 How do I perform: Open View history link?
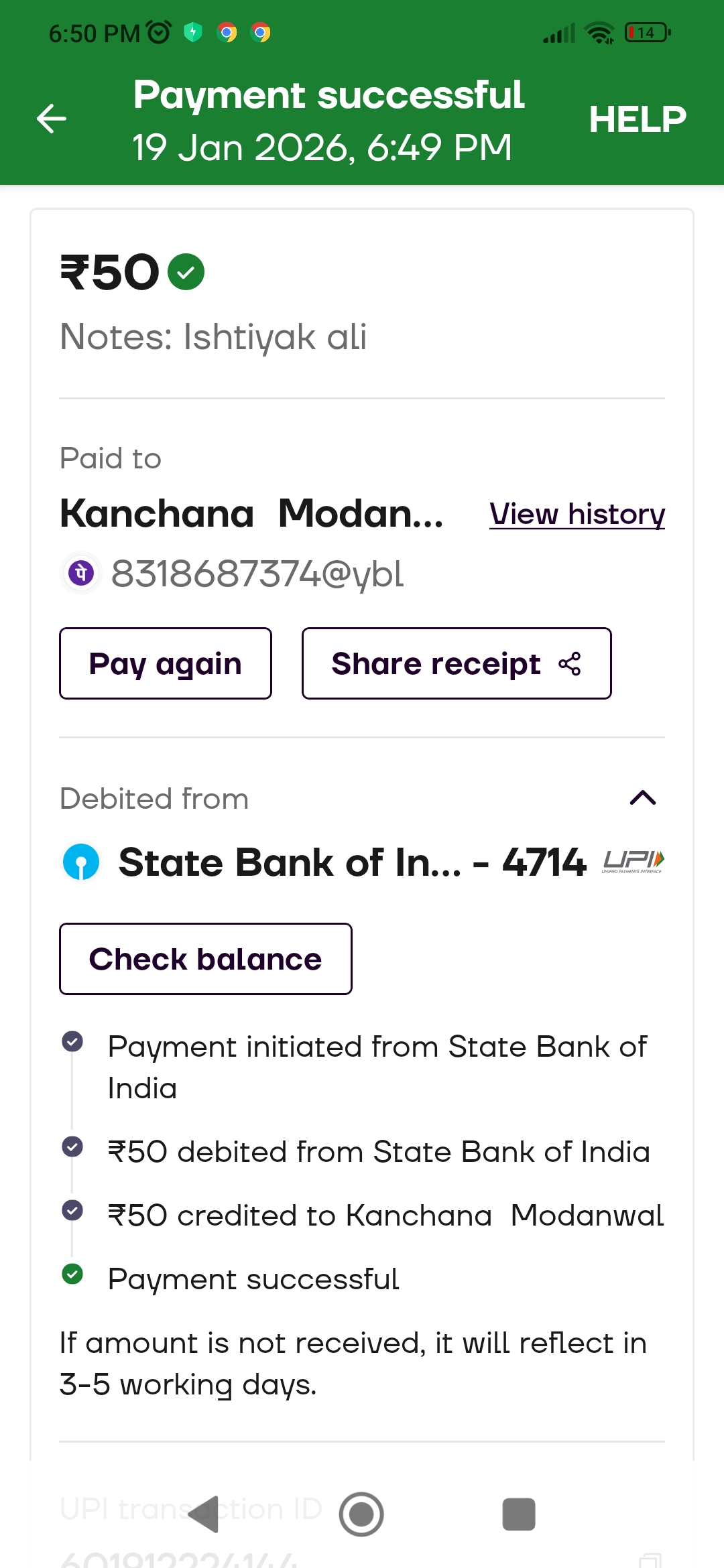pyautogui.click(x=577, y=515)
